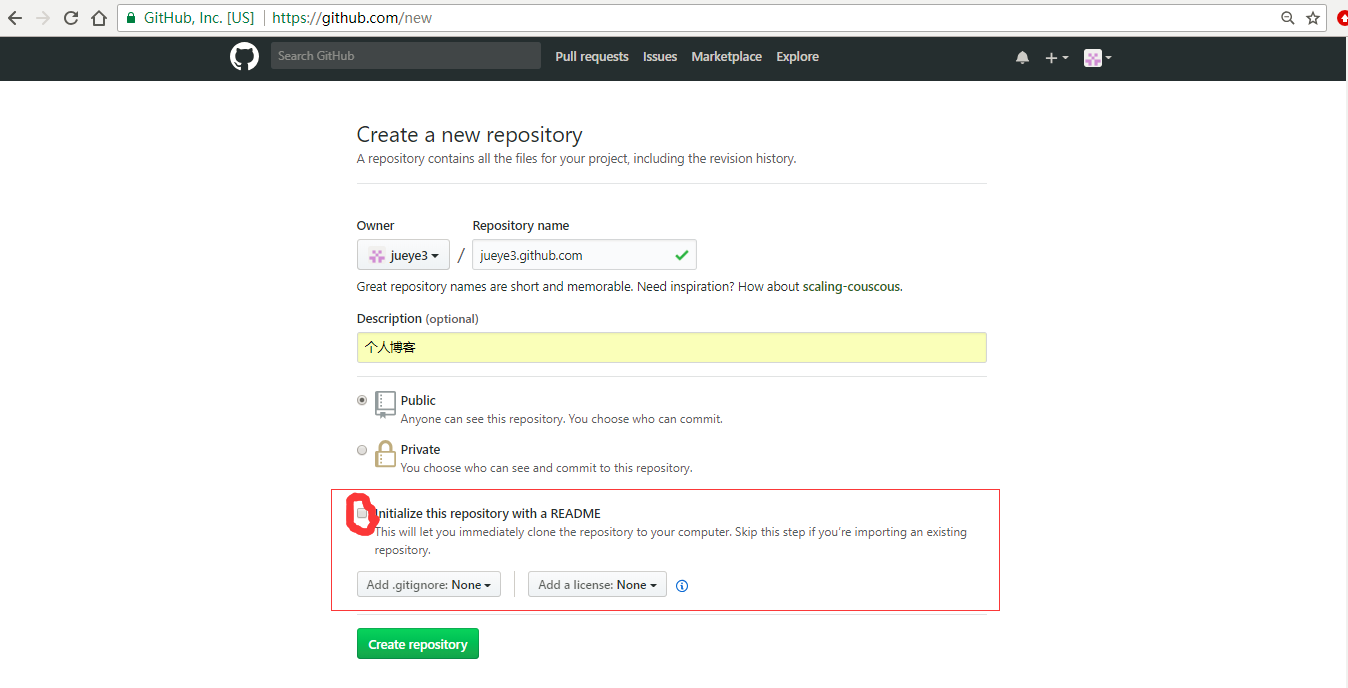This screenshot has height=688, width=1348.
Task: Bookmark this page with the star
Action: point(1313,18)
